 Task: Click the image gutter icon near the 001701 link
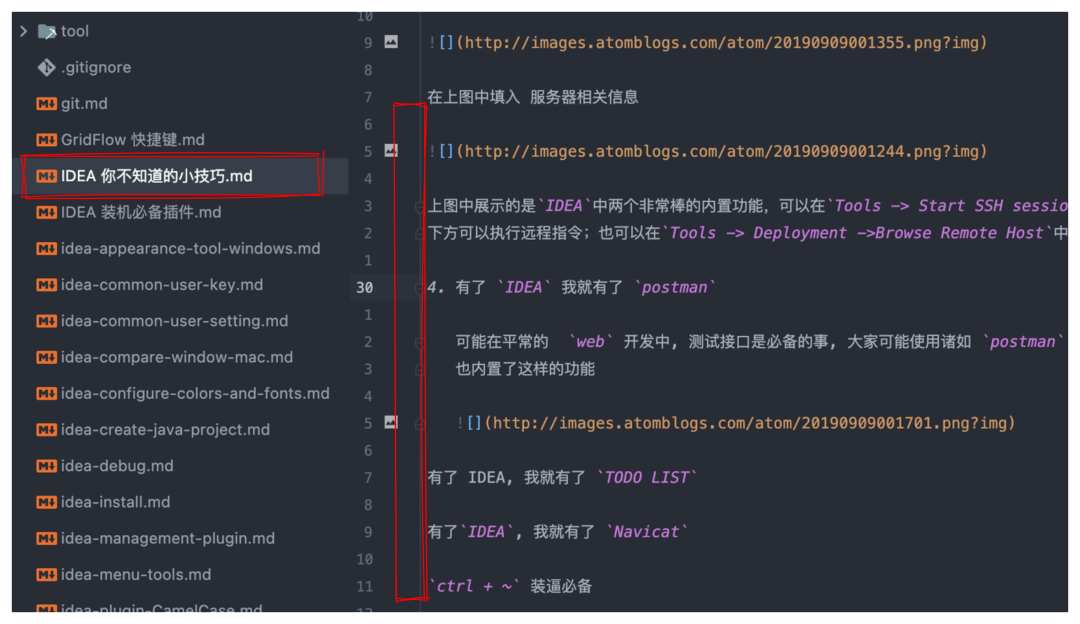pos(390,422)
